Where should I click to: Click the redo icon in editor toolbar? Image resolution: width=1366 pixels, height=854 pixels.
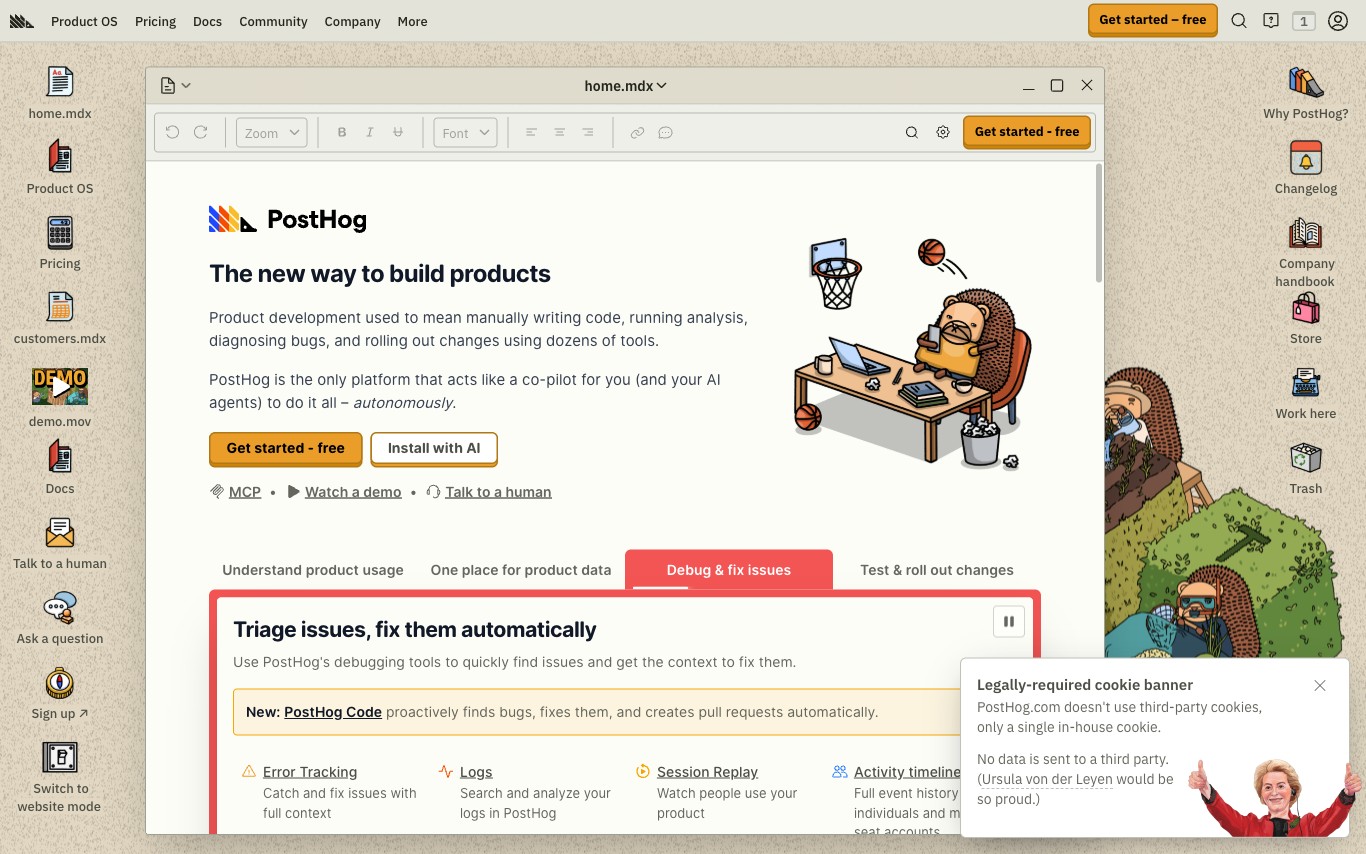coord(200,132)
